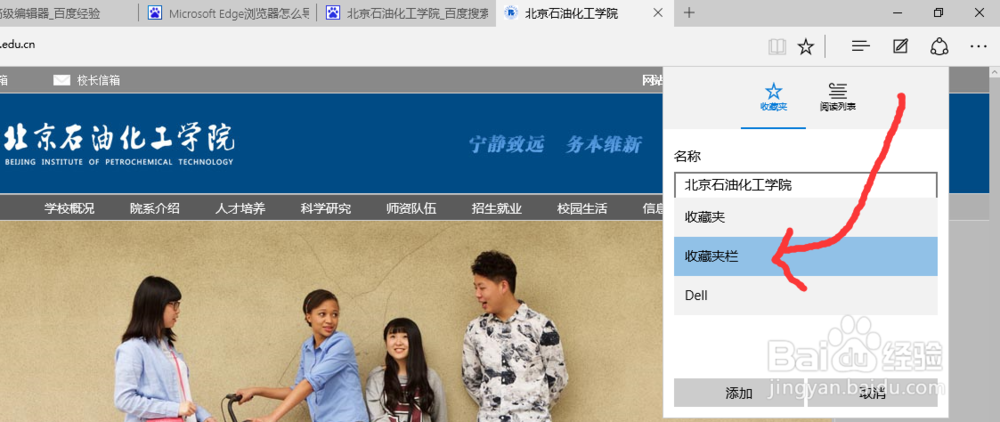Open 科学研究 navigation menu
This screenshot has height=422, width=1000.
pos(326,208)
